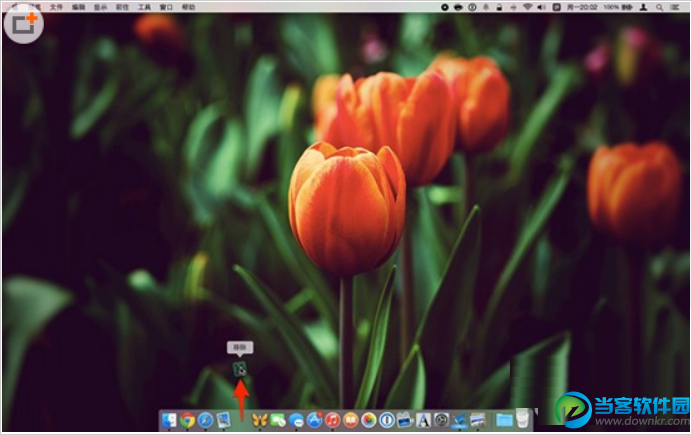This screenshot has height=435, width=691.
Task: Open the 窗口 menu
Action: [x=166, y=7]
